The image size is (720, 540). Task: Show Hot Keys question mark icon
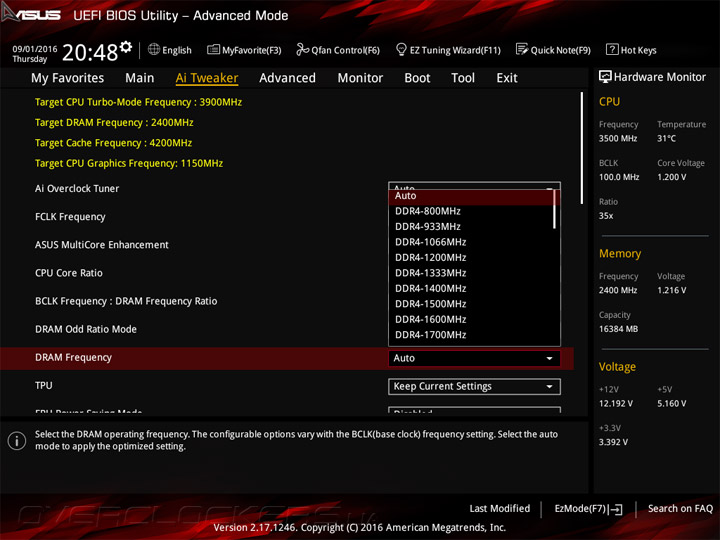[612, 49]
